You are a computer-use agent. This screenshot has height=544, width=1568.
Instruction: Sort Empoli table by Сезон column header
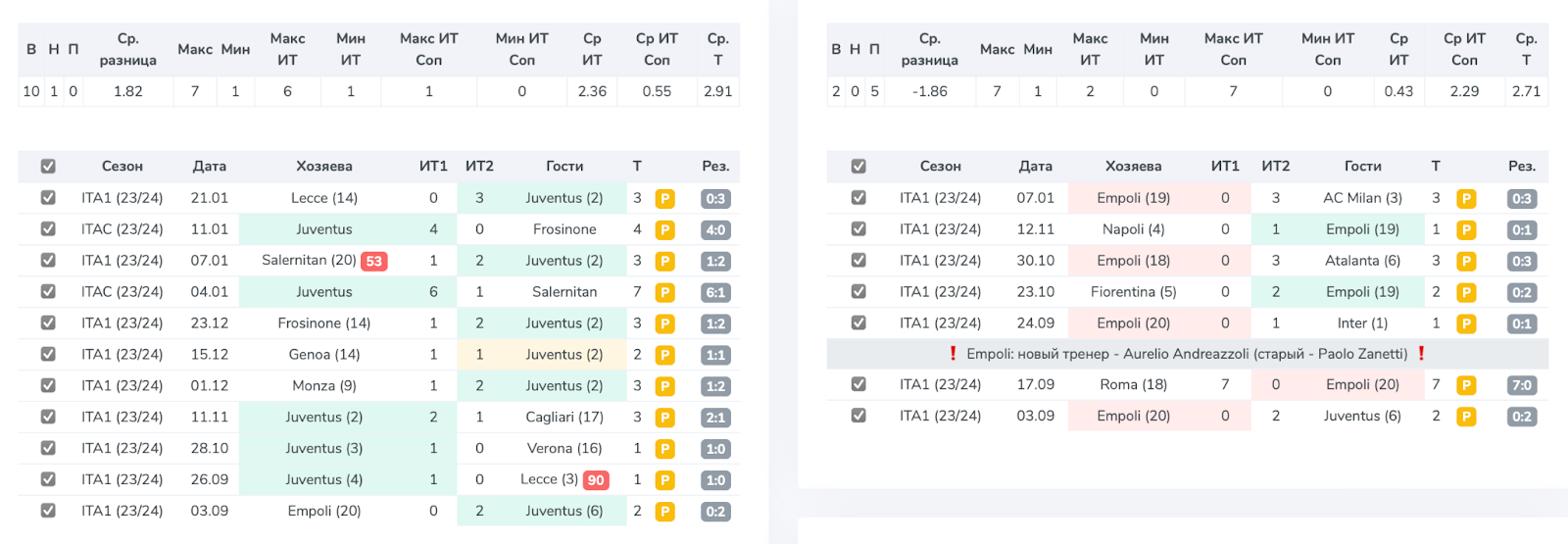click(x=941, y=167)
